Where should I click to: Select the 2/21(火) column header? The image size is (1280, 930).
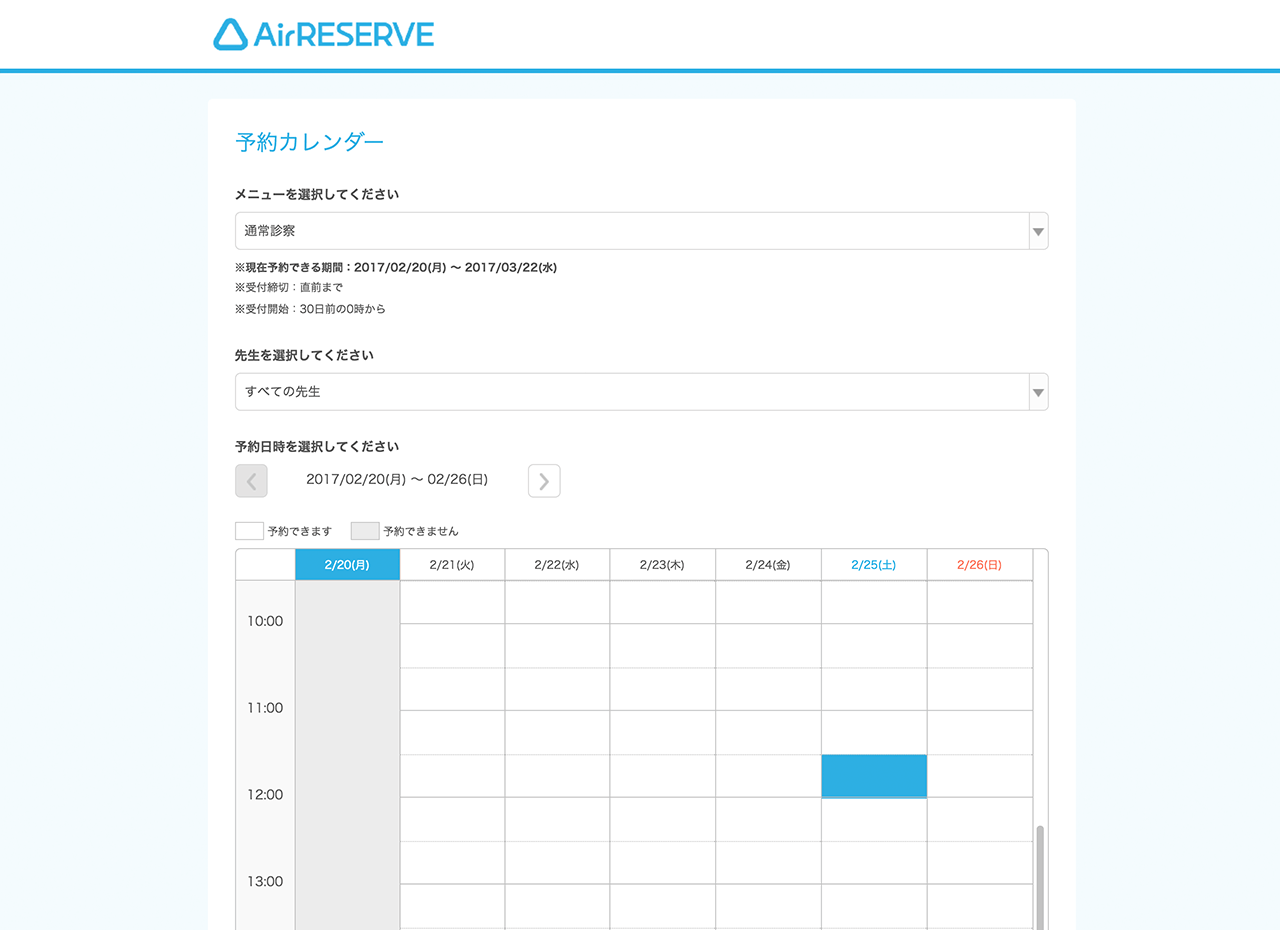[x=452, y=565]
